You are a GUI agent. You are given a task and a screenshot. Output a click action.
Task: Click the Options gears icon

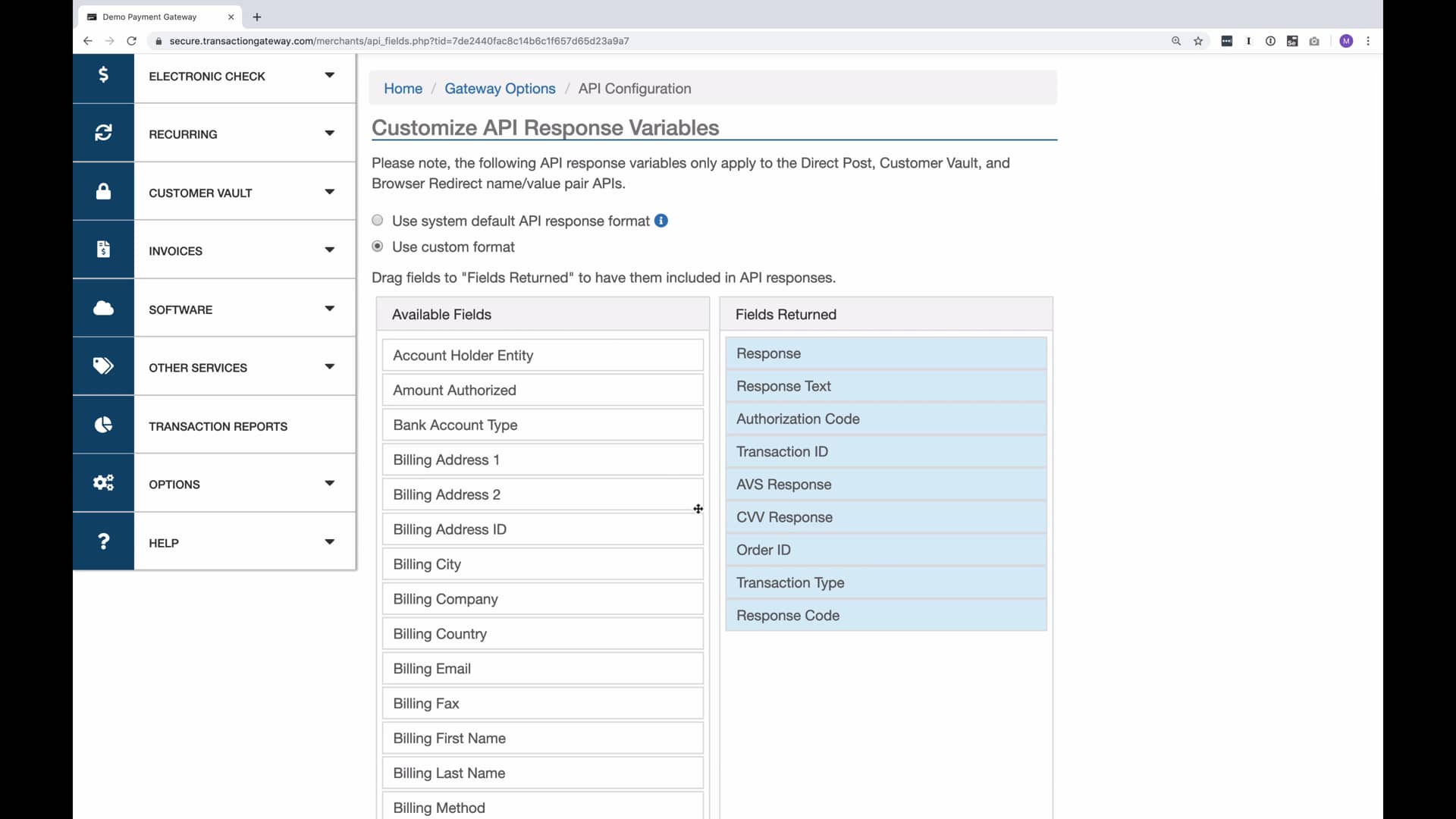[103, 483]
